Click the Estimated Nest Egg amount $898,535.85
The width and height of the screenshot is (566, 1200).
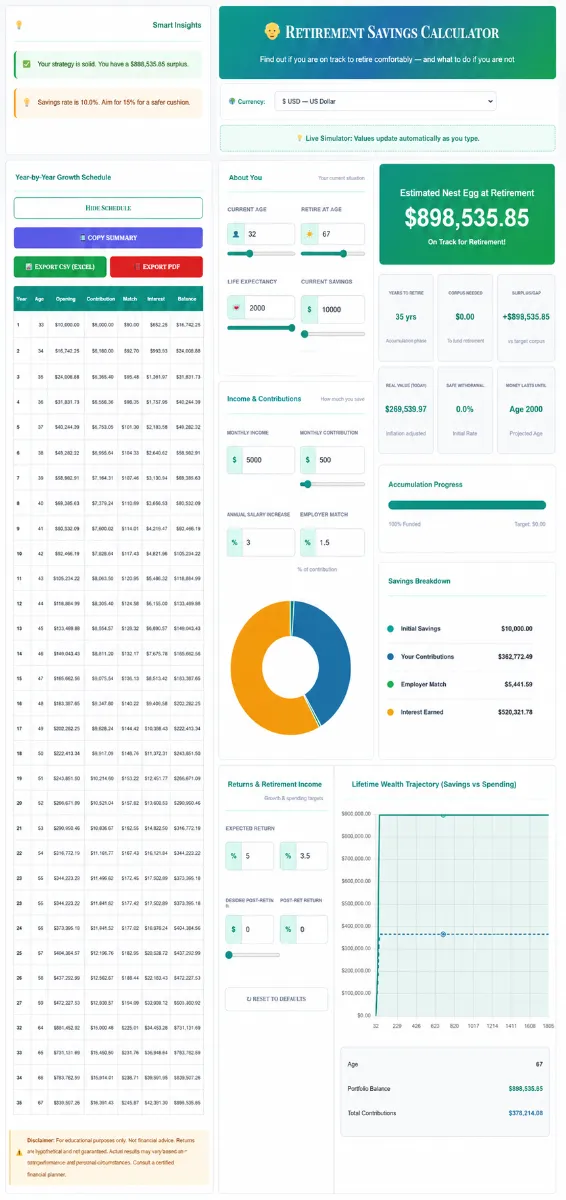coord(467,216)
